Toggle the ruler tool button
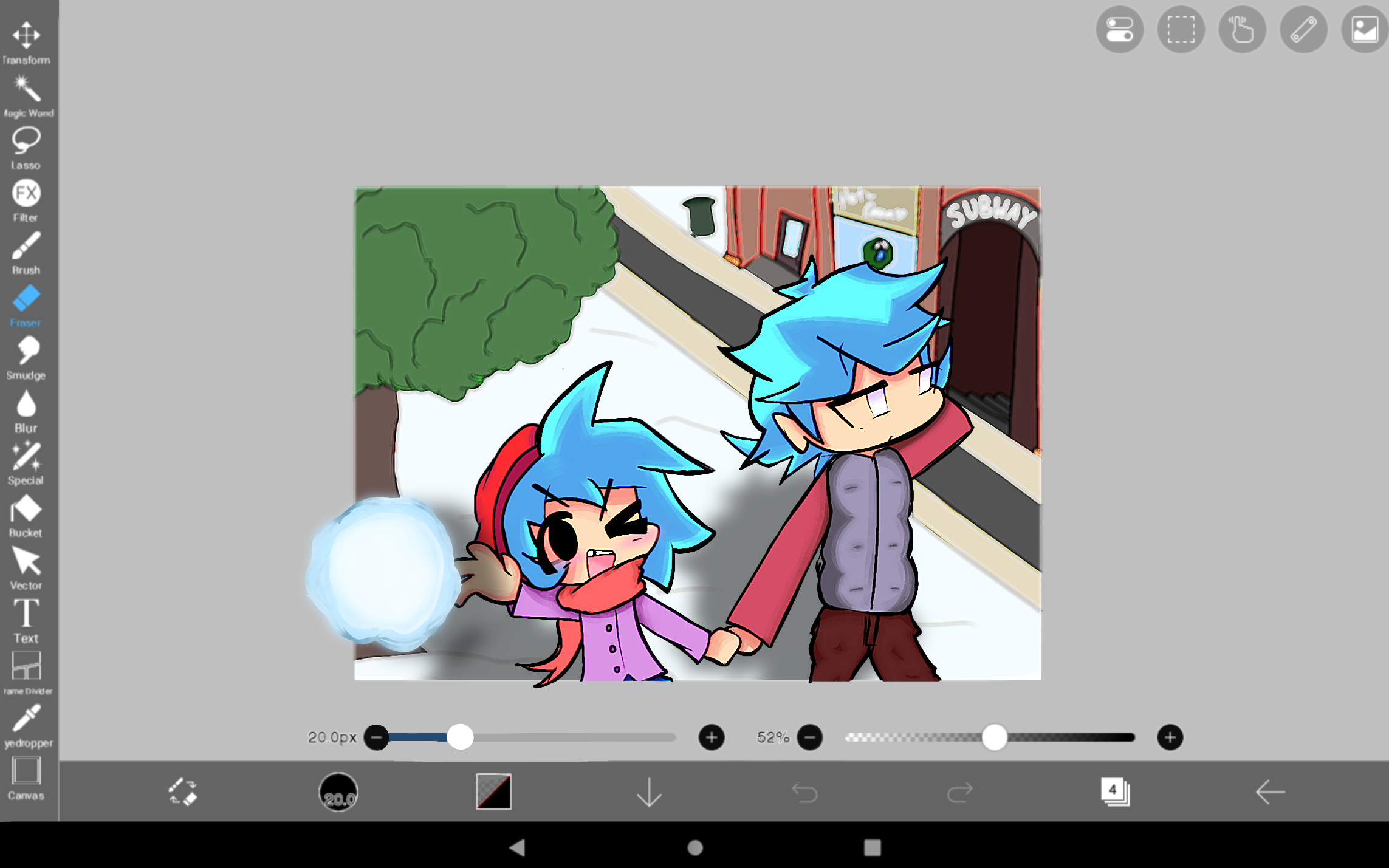This screenshot has width=1389, height=868. tap(1303, 29)
